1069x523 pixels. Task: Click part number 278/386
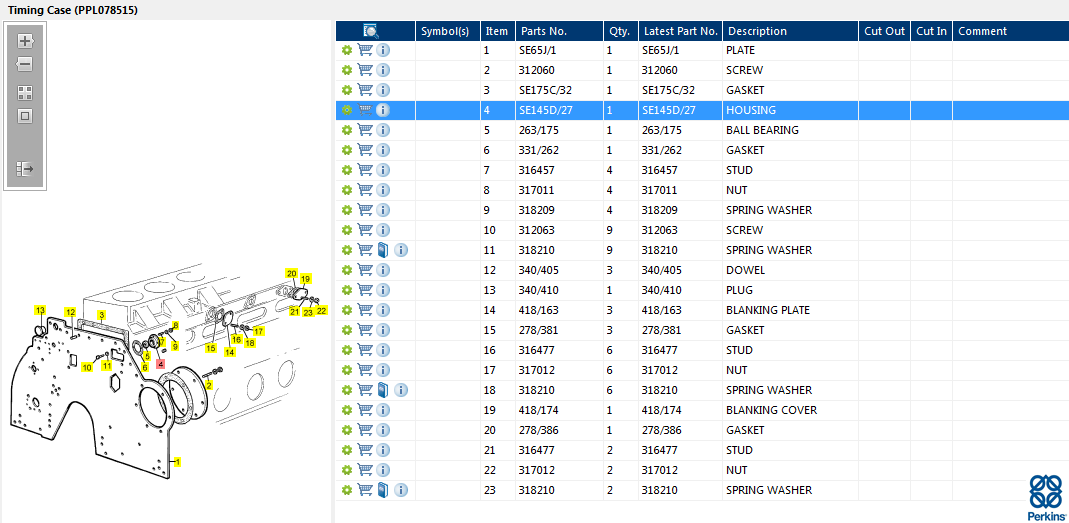click(x=539, y=430)
